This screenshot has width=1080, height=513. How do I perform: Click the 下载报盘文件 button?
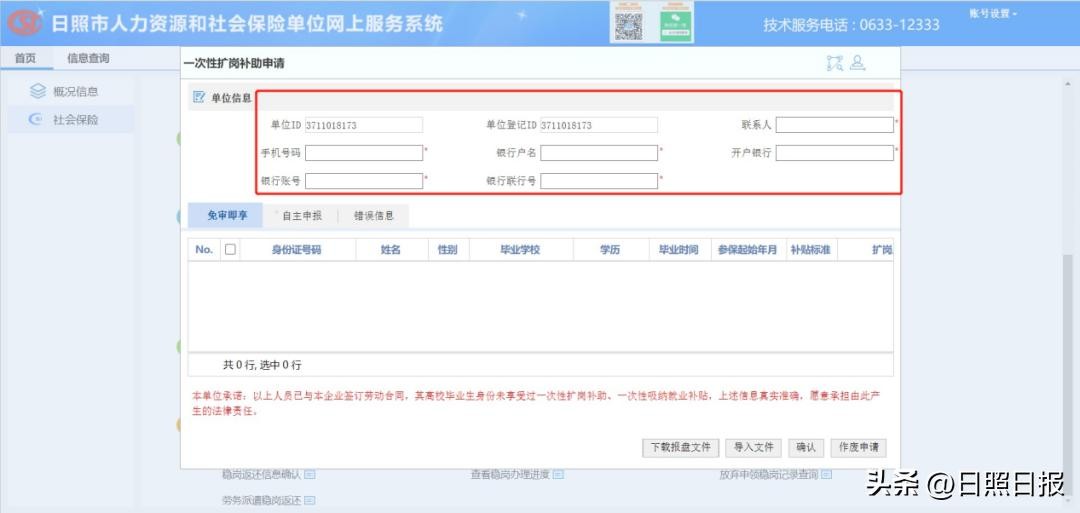[680, 447]
